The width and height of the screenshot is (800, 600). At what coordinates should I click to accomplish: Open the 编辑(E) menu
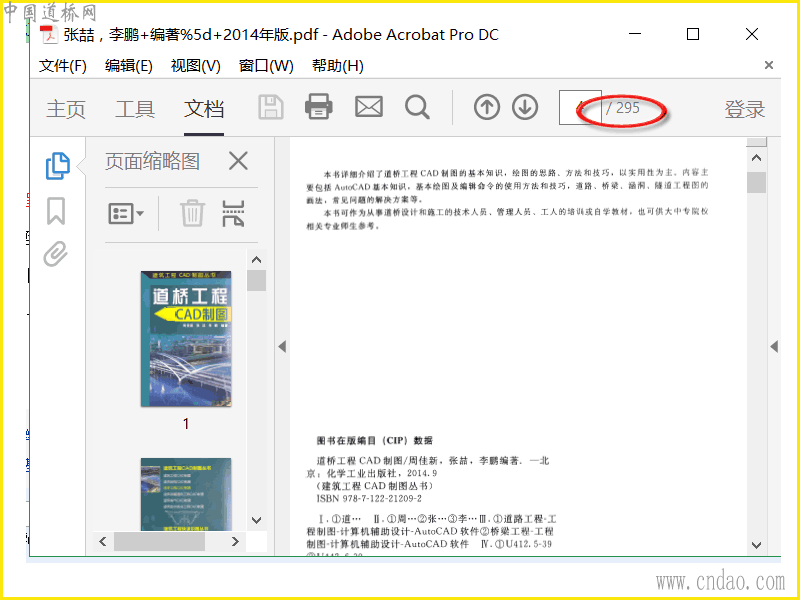[129, 66]
